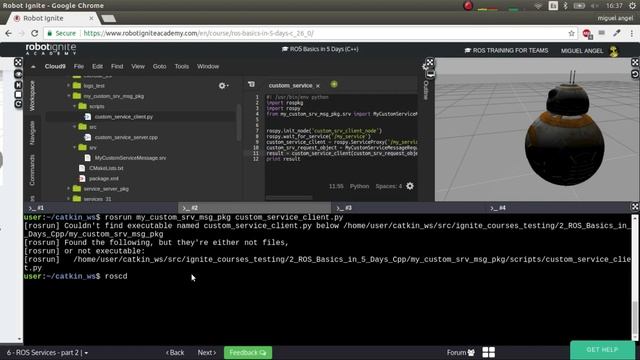640x360 pixels.
Task: Click the Wi-Fi indicator in the top bar
Action: (538, 6)
